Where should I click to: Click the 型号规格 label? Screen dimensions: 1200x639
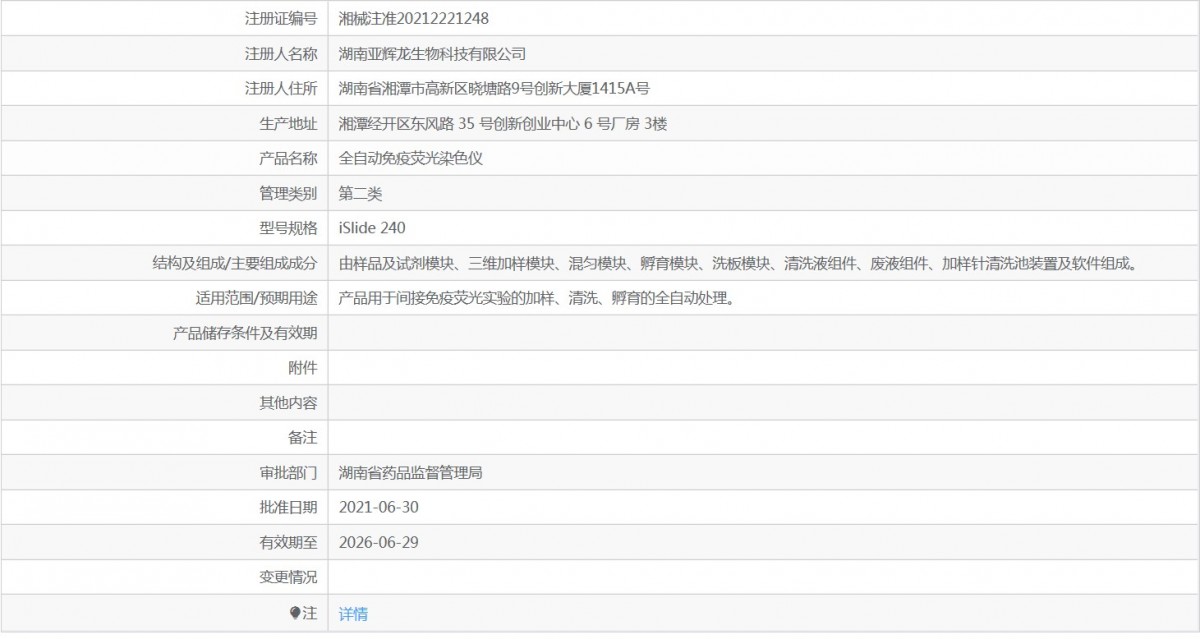(x=288, y=228)
